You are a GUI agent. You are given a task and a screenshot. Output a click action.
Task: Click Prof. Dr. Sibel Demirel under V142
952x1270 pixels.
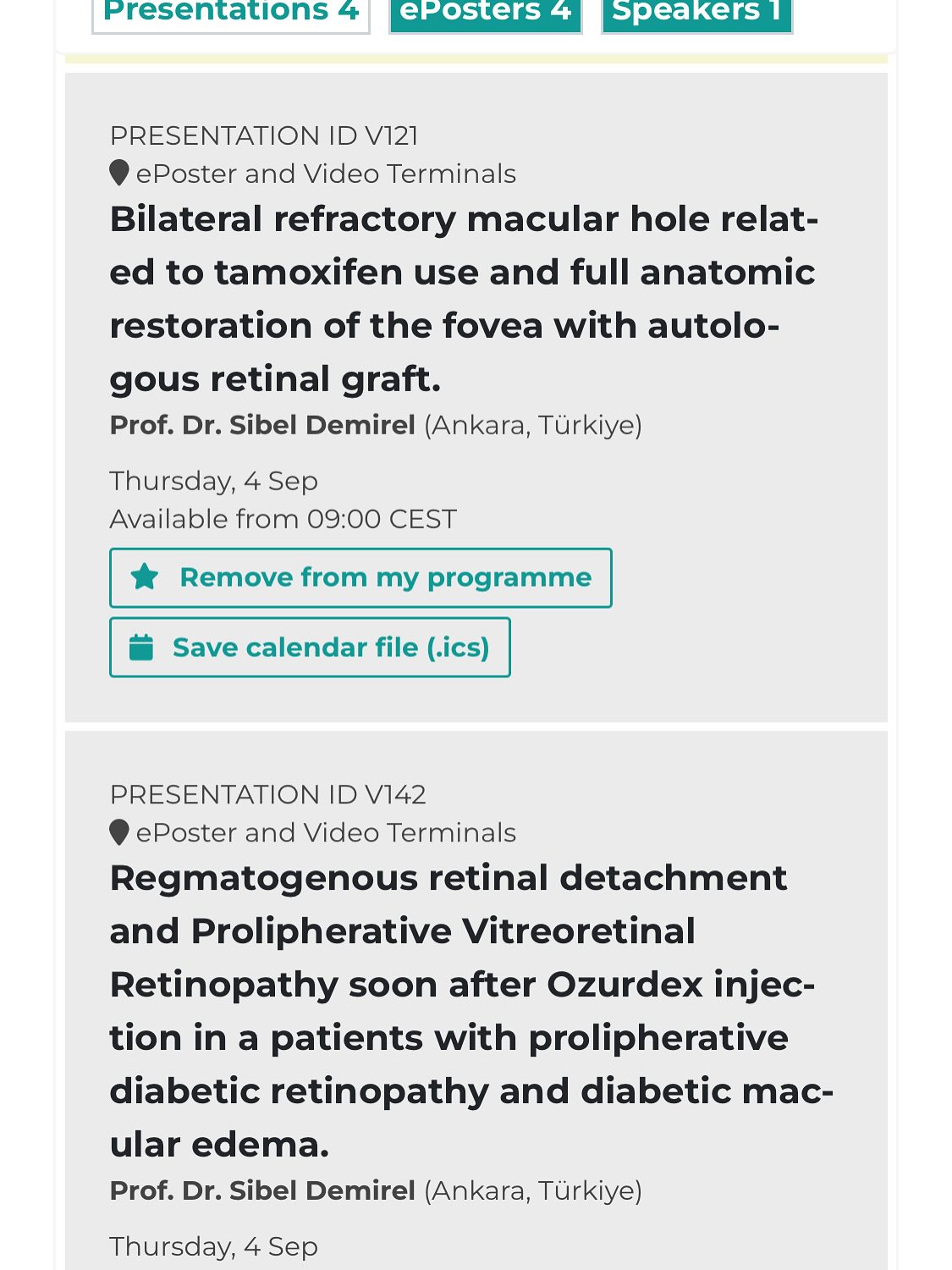pos(262,1190)
